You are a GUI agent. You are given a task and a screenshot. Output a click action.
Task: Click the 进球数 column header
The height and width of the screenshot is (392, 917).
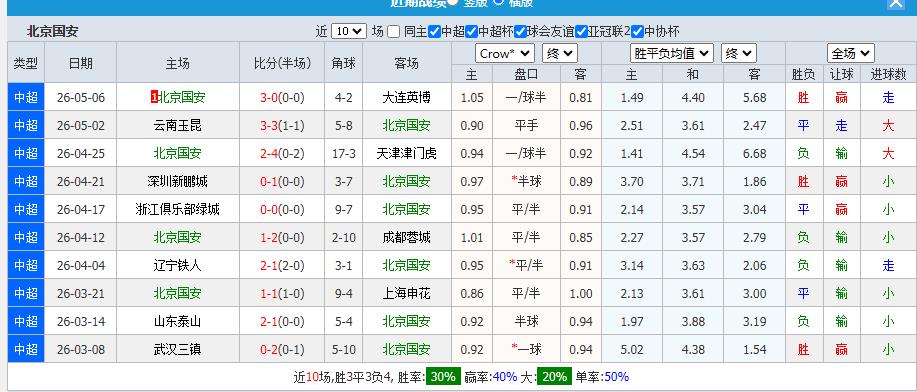(888, 74)
